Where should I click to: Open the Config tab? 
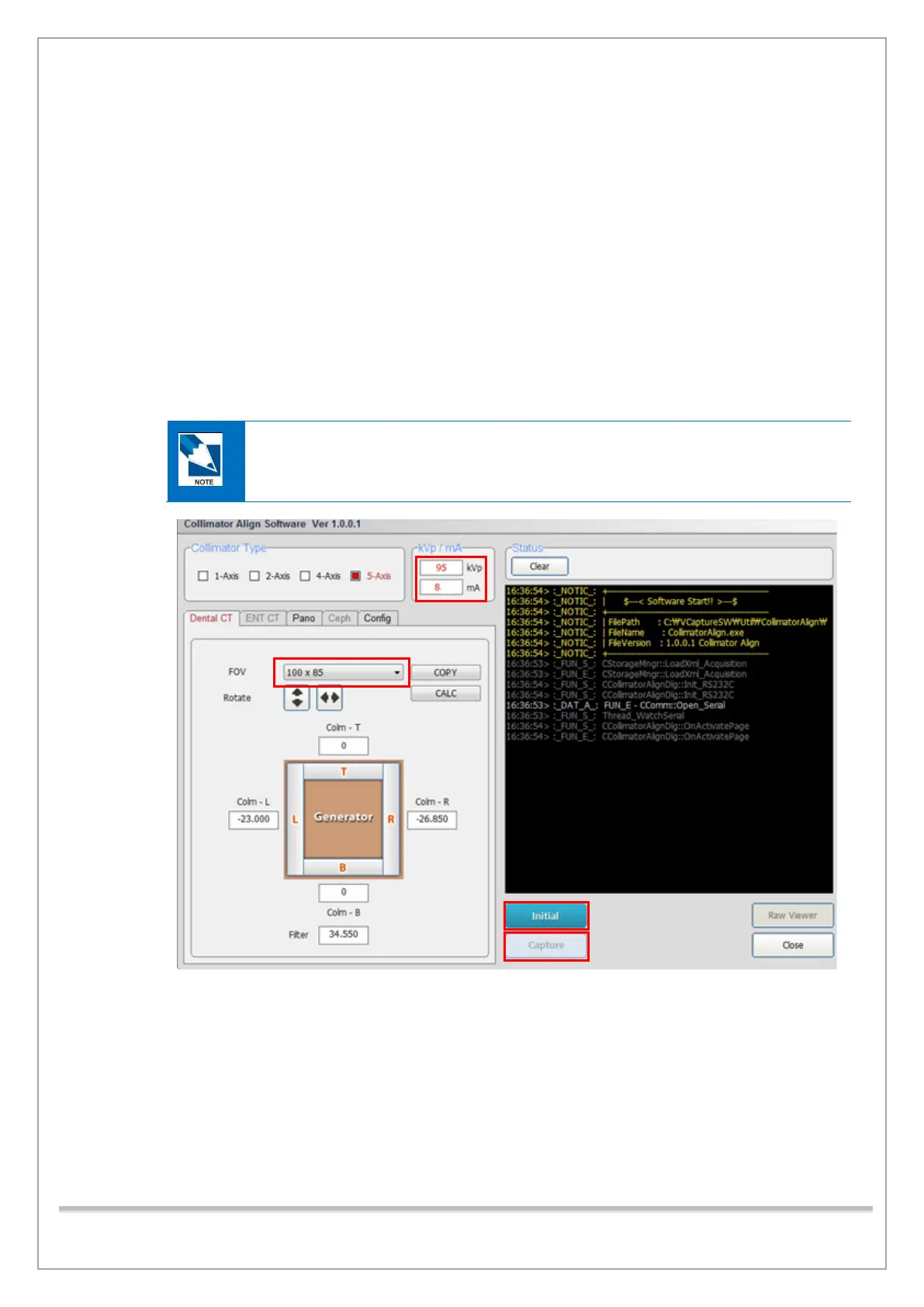377,619
